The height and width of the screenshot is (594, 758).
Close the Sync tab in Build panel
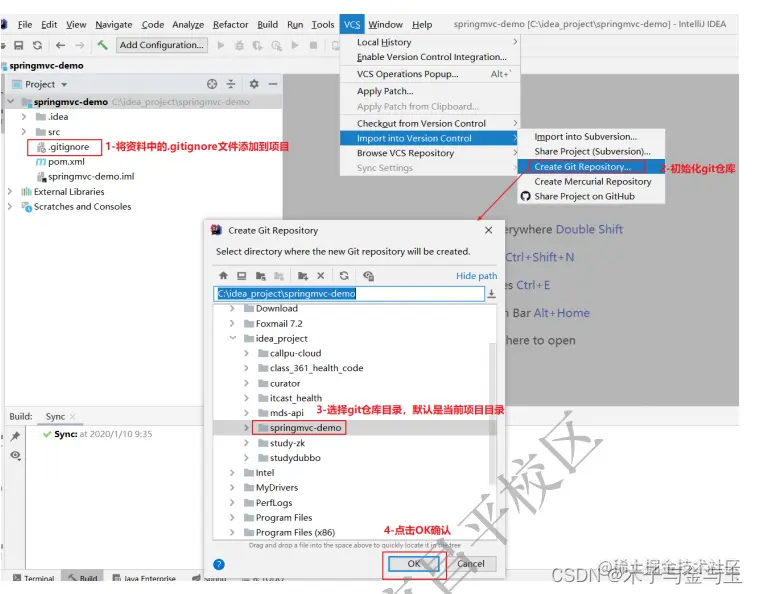73,416
